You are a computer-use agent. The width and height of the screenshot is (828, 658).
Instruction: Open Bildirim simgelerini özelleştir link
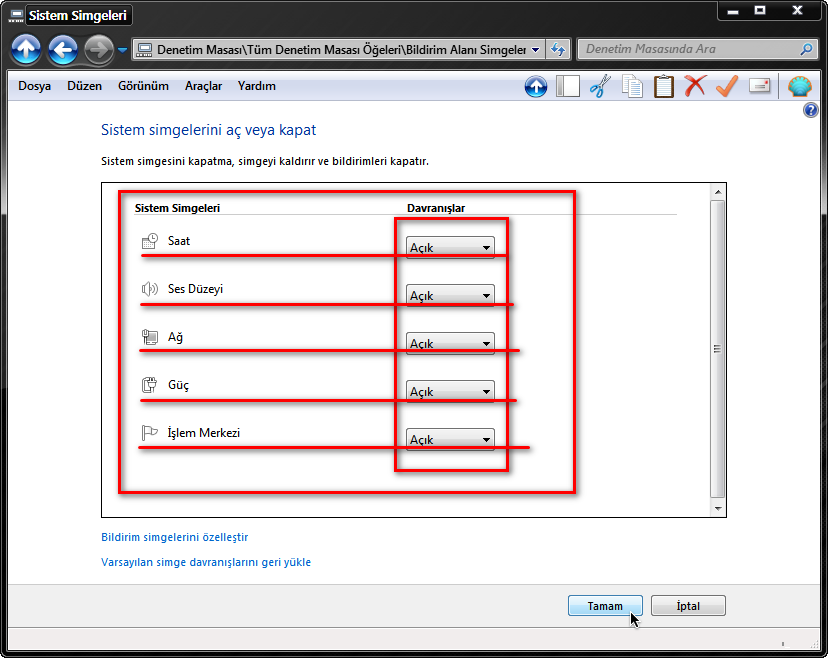pos(174,537)
